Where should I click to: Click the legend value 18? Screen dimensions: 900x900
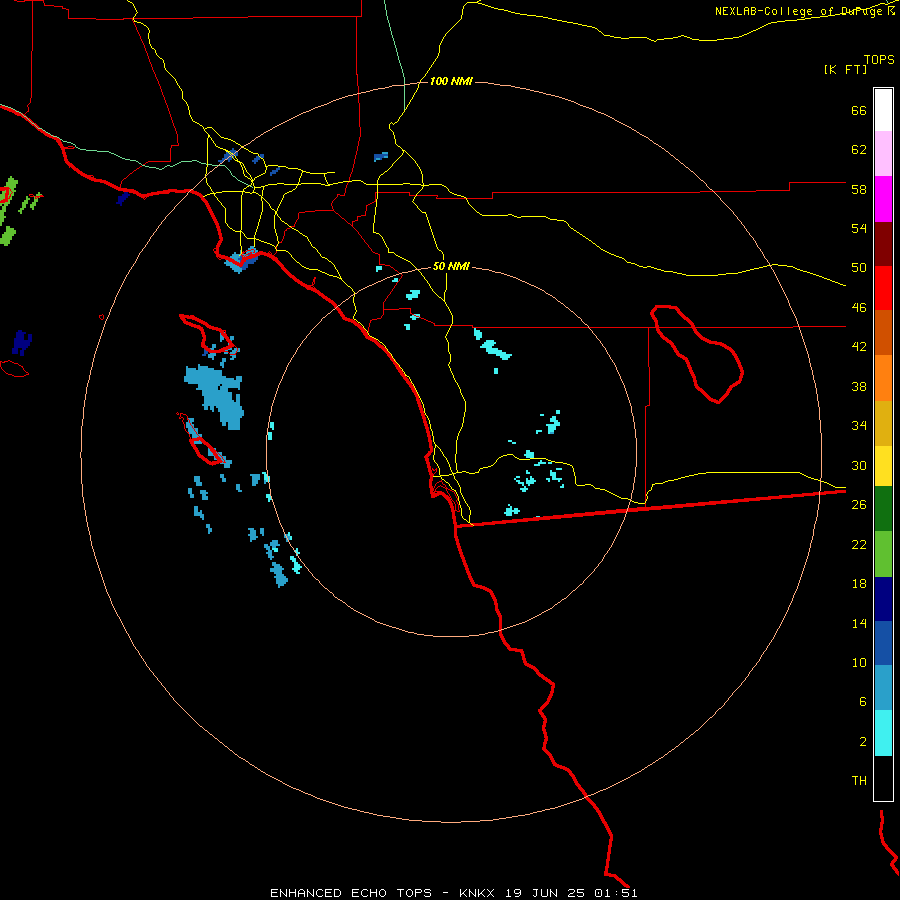click(x=859, y=584)
